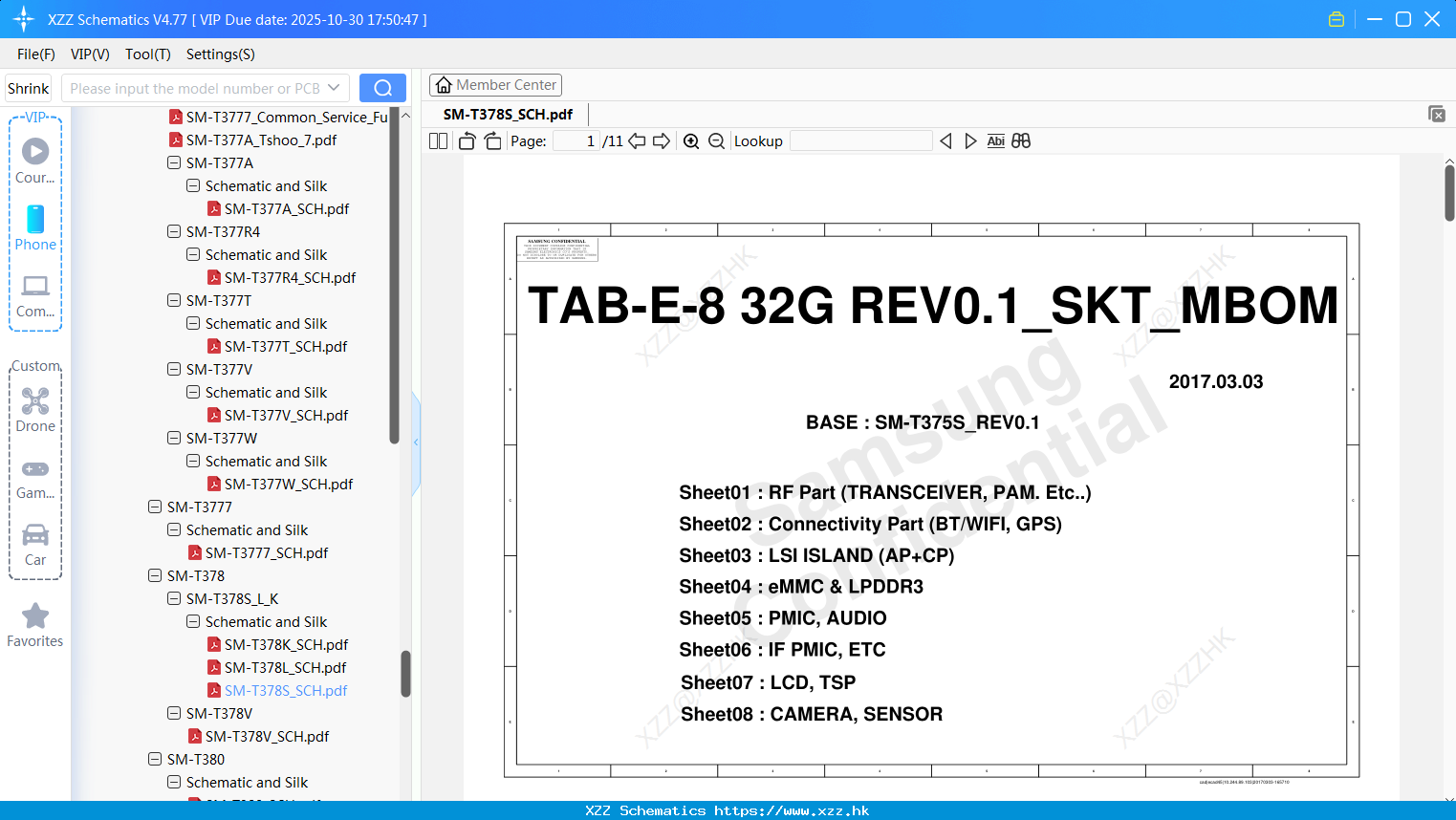Select the Computer category icon

click(x=35, y=286)
